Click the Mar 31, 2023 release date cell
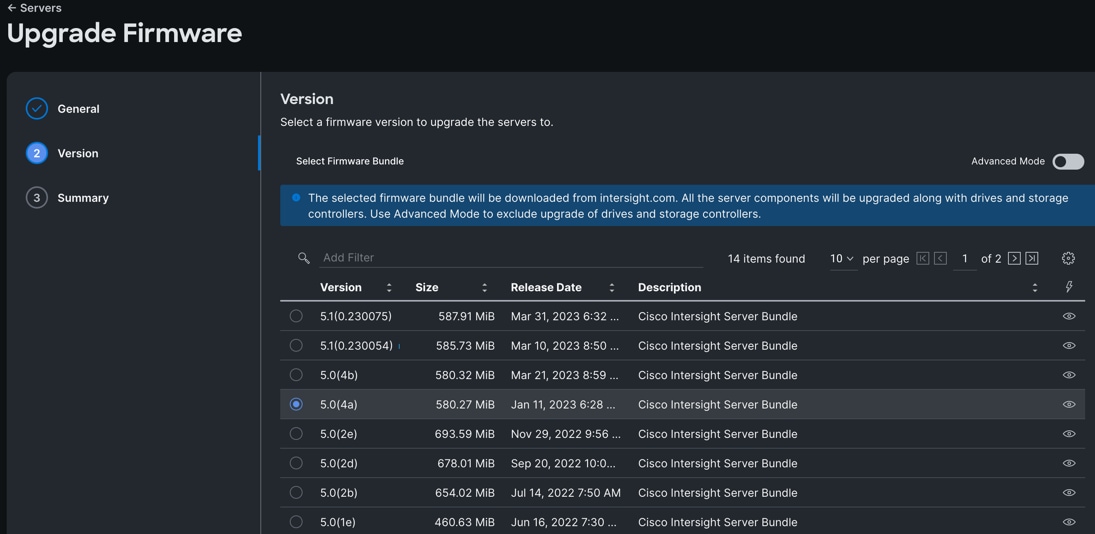Image resolution: width=1095 pixels, height=534 pixels. pos(565,316)
